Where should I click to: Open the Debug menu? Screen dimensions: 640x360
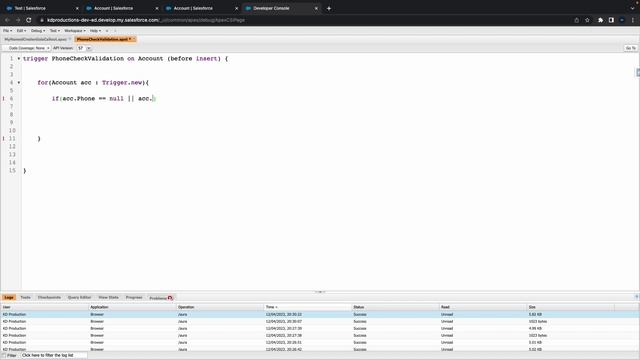(x=38, y=31)
